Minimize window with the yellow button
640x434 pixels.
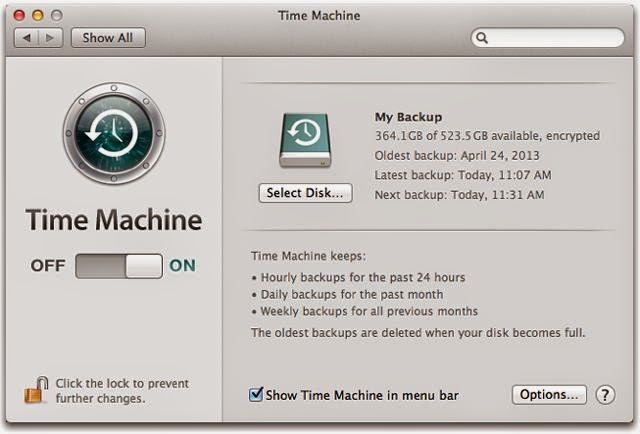tap(38, 16)
